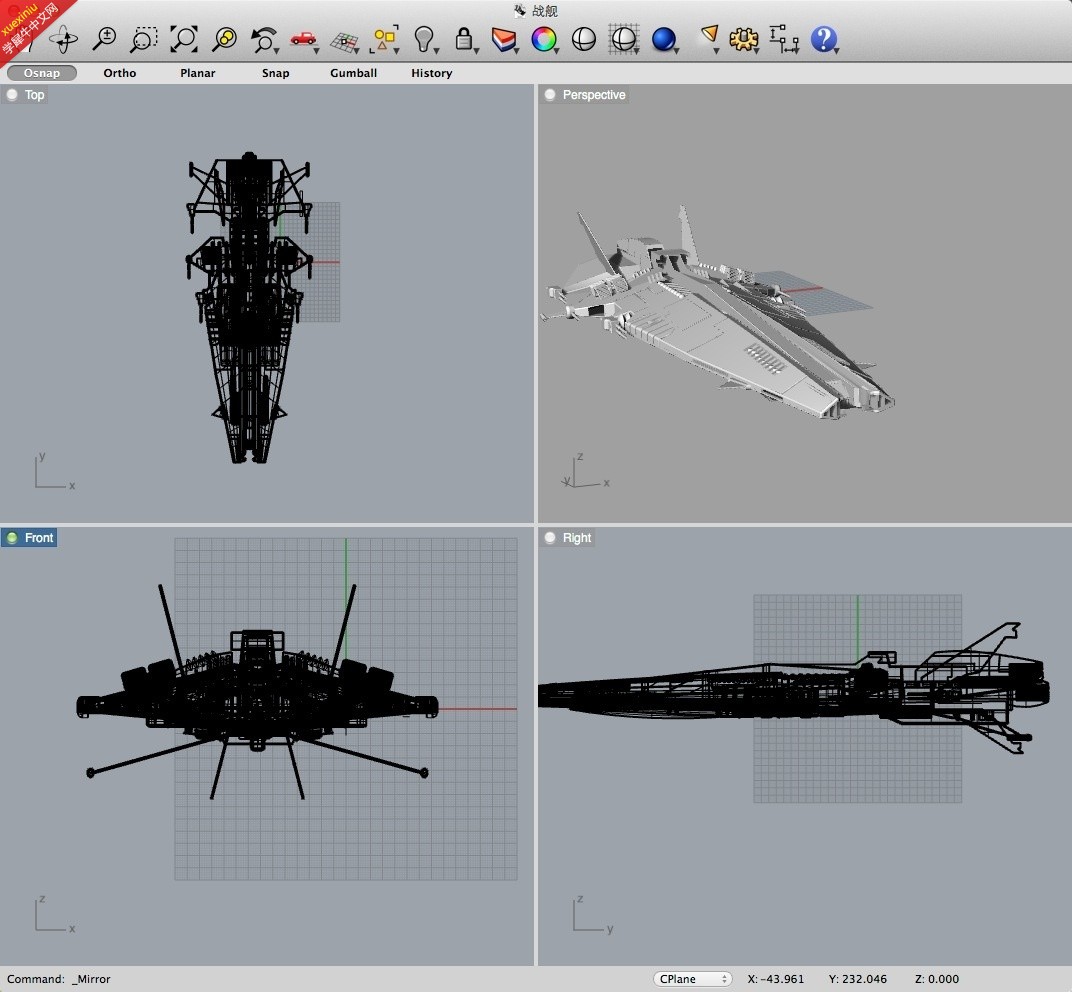Choose the Zoom Window tool
The height and width of the screenshot is (992, 1072).
[144, 39]
